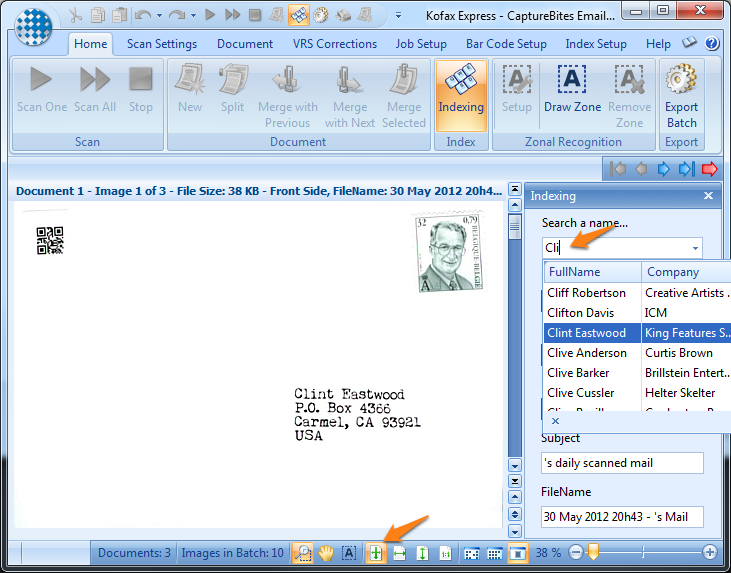Image resolution: width=731 pixels, height=573 pixels.
Task: Open the Undo history dropdown arrow
Action: click(159, 15)
